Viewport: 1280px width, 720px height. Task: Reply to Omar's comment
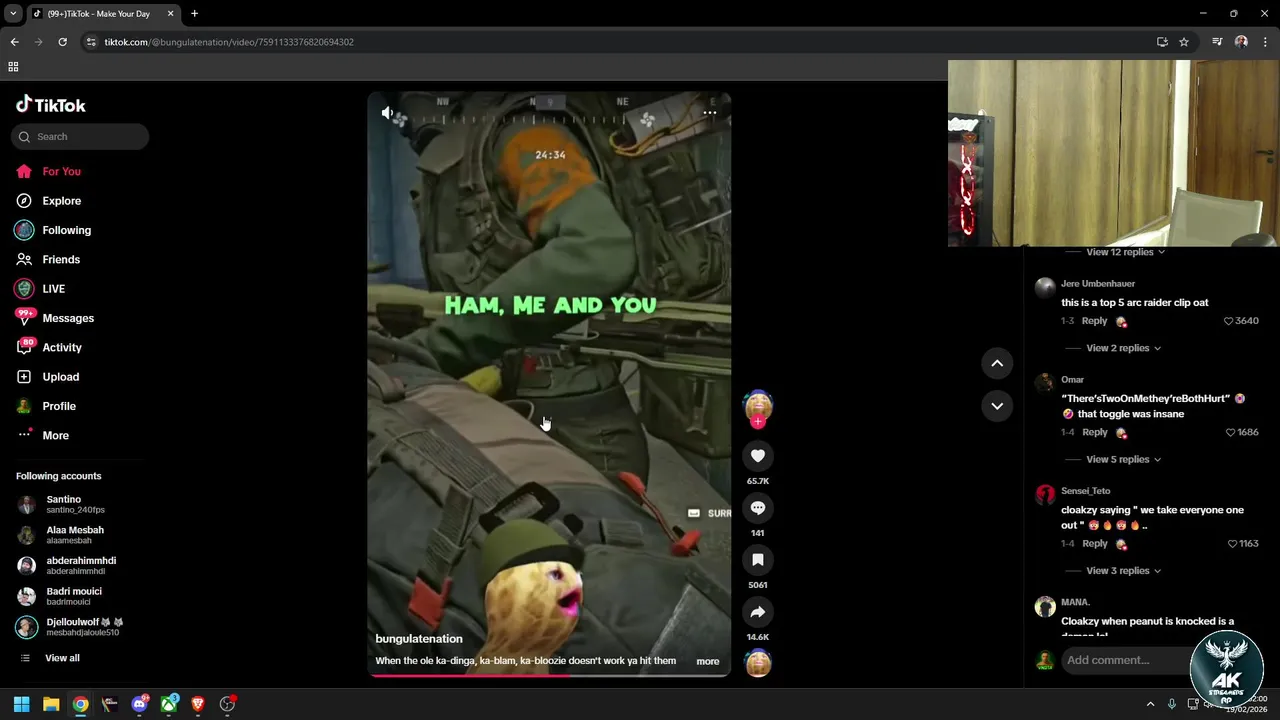click(x=1094, y=432)
